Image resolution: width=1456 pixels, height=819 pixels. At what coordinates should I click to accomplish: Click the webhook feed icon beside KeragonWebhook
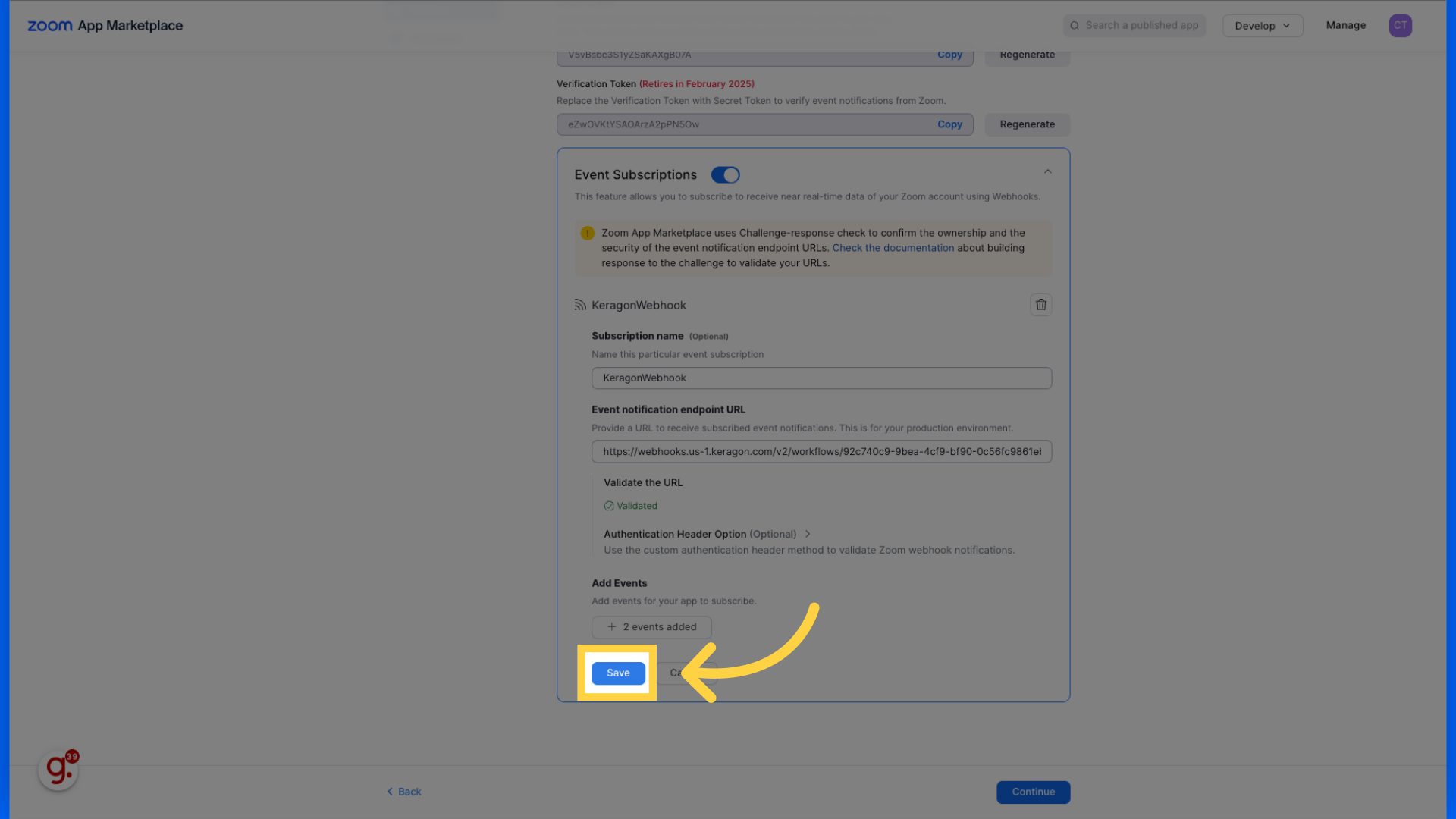pyautogui.click(x=580, y=305)
